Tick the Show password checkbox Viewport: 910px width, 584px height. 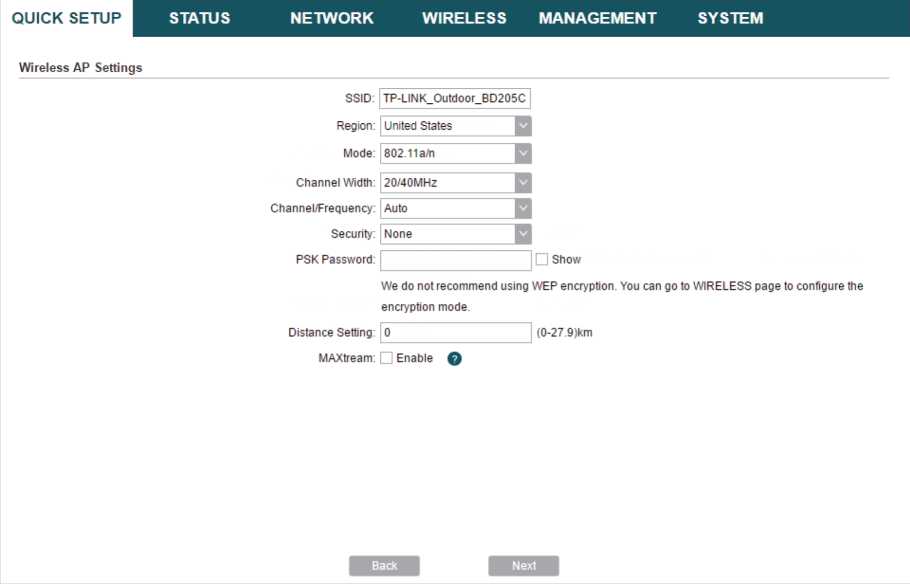(x=542, y=259)
